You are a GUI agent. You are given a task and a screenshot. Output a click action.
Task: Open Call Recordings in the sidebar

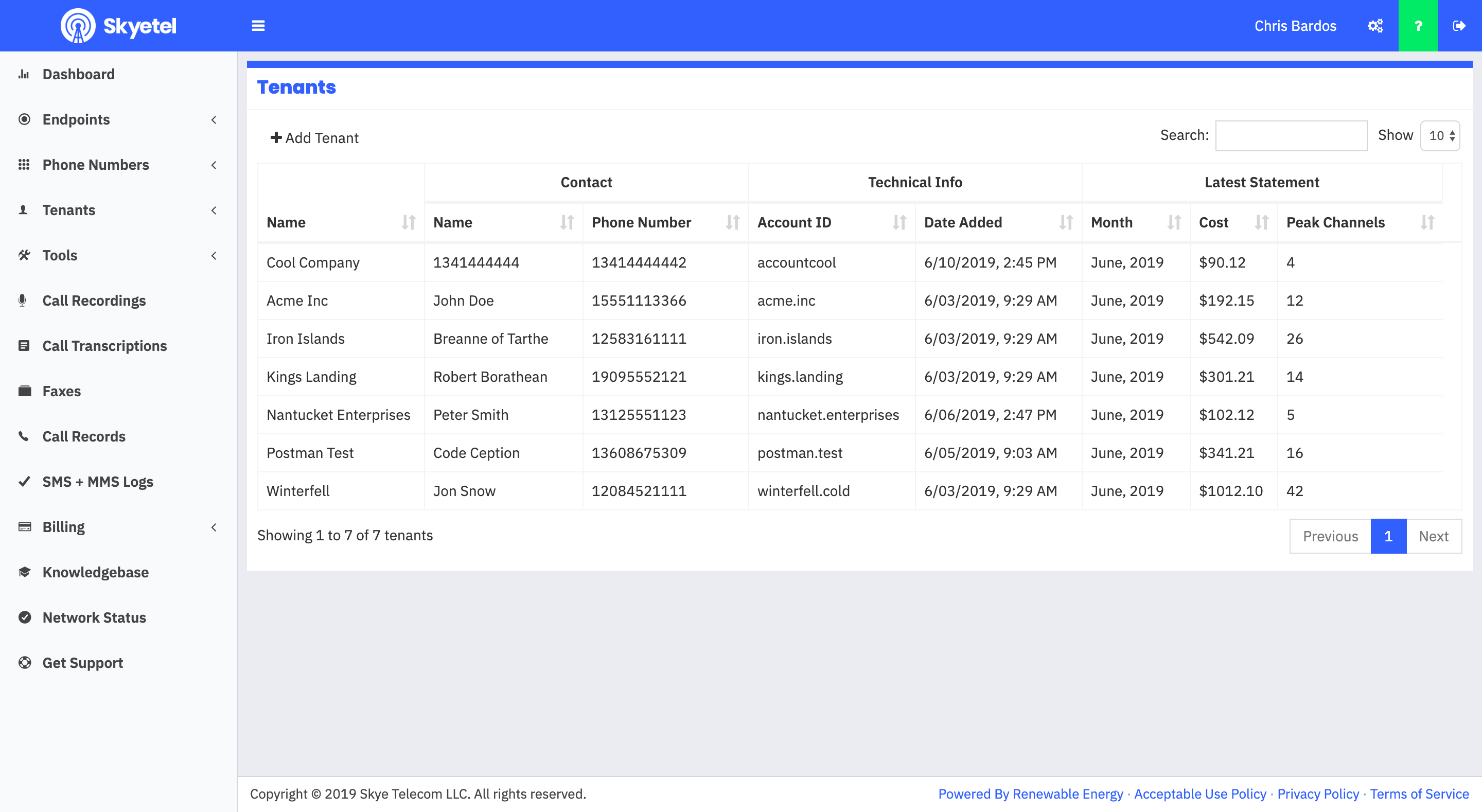tap(94, 301)
